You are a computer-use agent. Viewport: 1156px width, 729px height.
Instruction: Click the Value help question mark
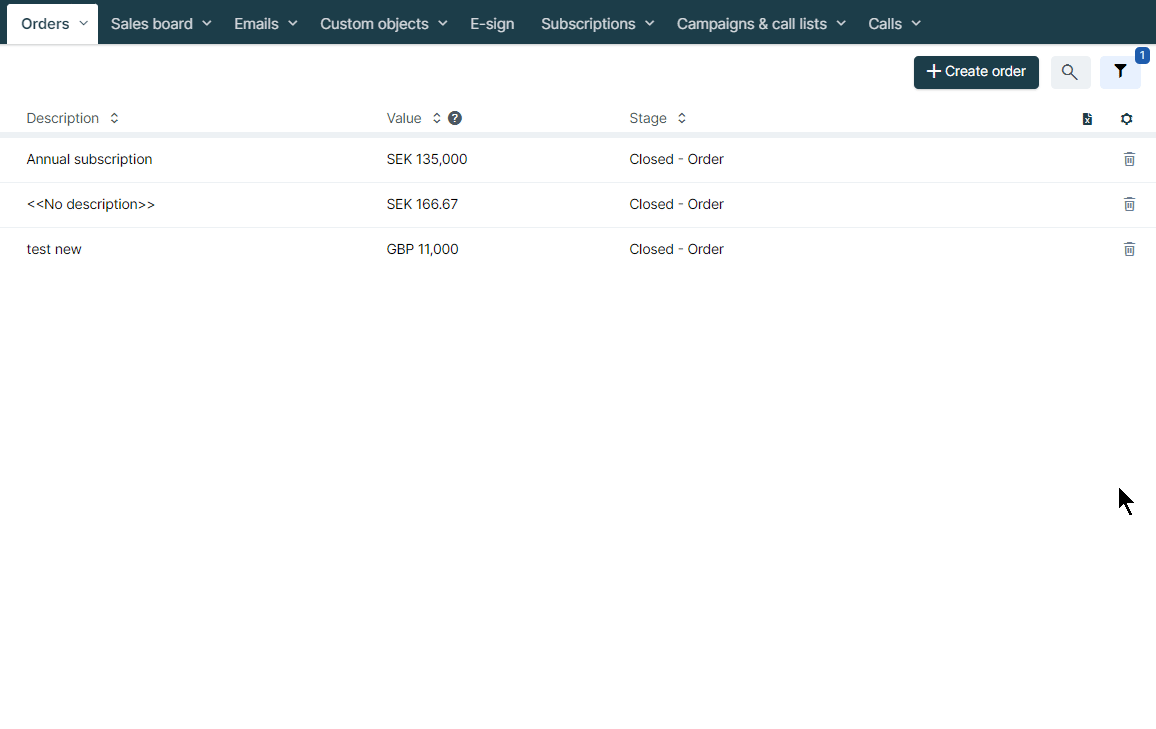coord(455,118)
